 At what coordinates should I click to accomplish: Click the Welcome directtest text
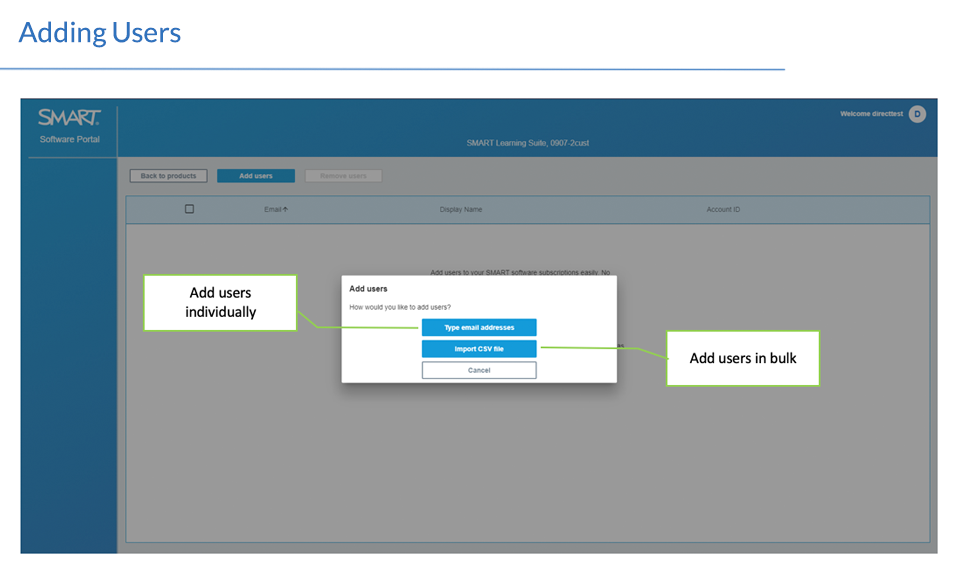[x=871, y=114]
